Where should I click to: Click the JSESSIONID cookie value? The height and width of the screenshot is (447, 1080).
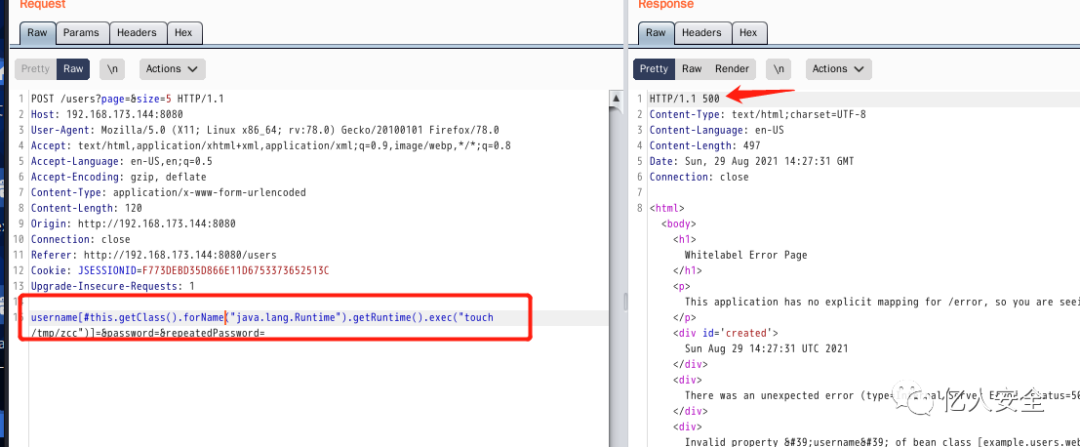(x=236, y=271)
